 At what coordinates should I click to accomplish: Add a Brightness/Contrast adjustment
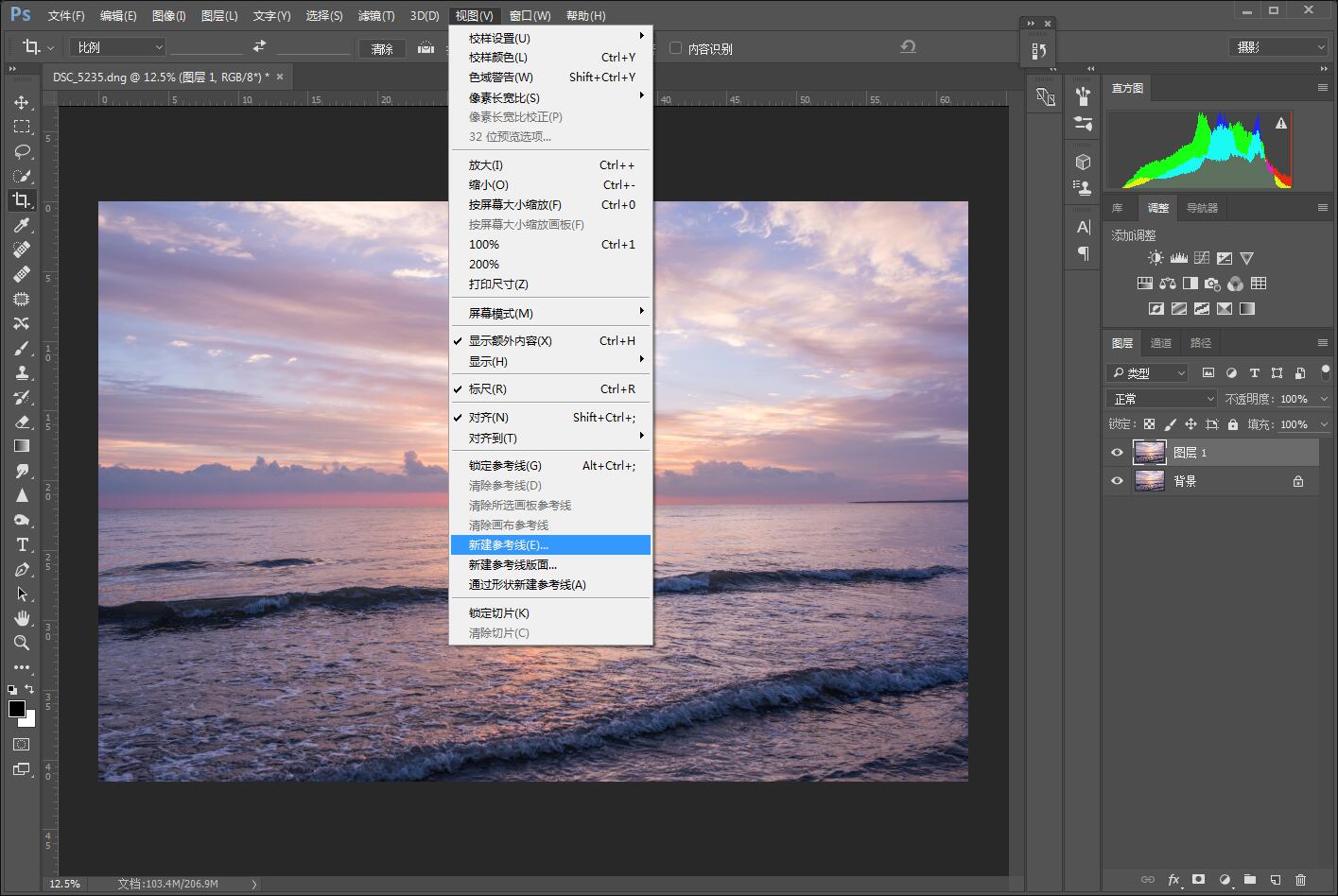click(1156, 258)
